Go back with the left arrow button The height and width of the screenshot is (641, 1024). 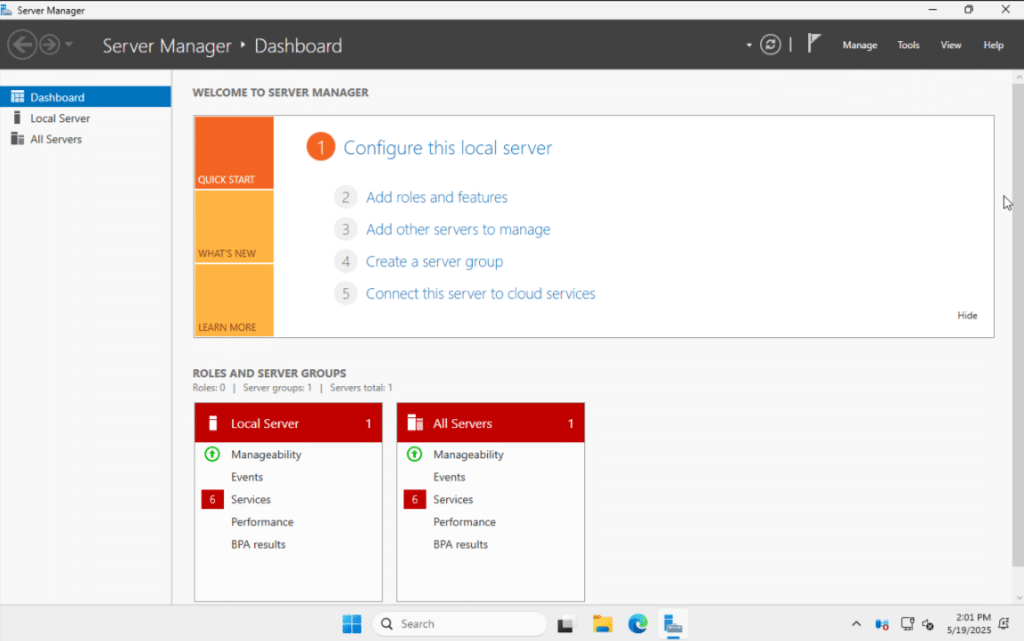pos(22,45)
